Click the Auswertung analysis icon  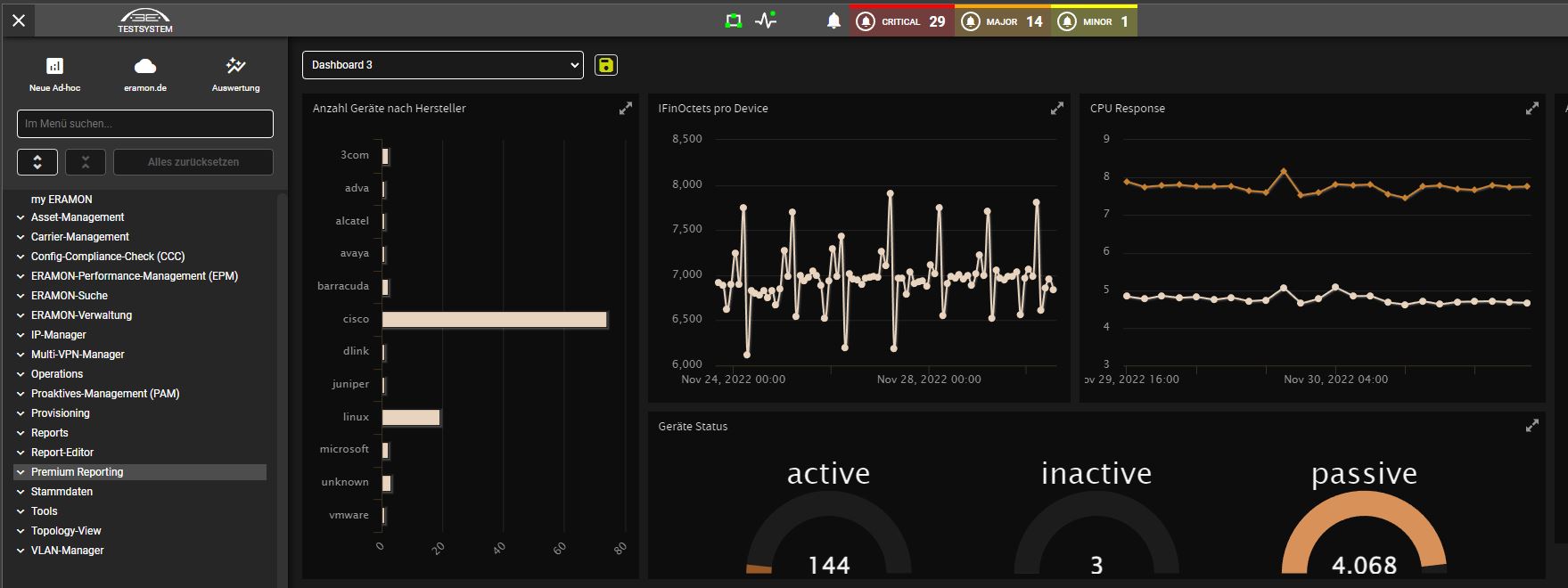(x=235, y=67)
